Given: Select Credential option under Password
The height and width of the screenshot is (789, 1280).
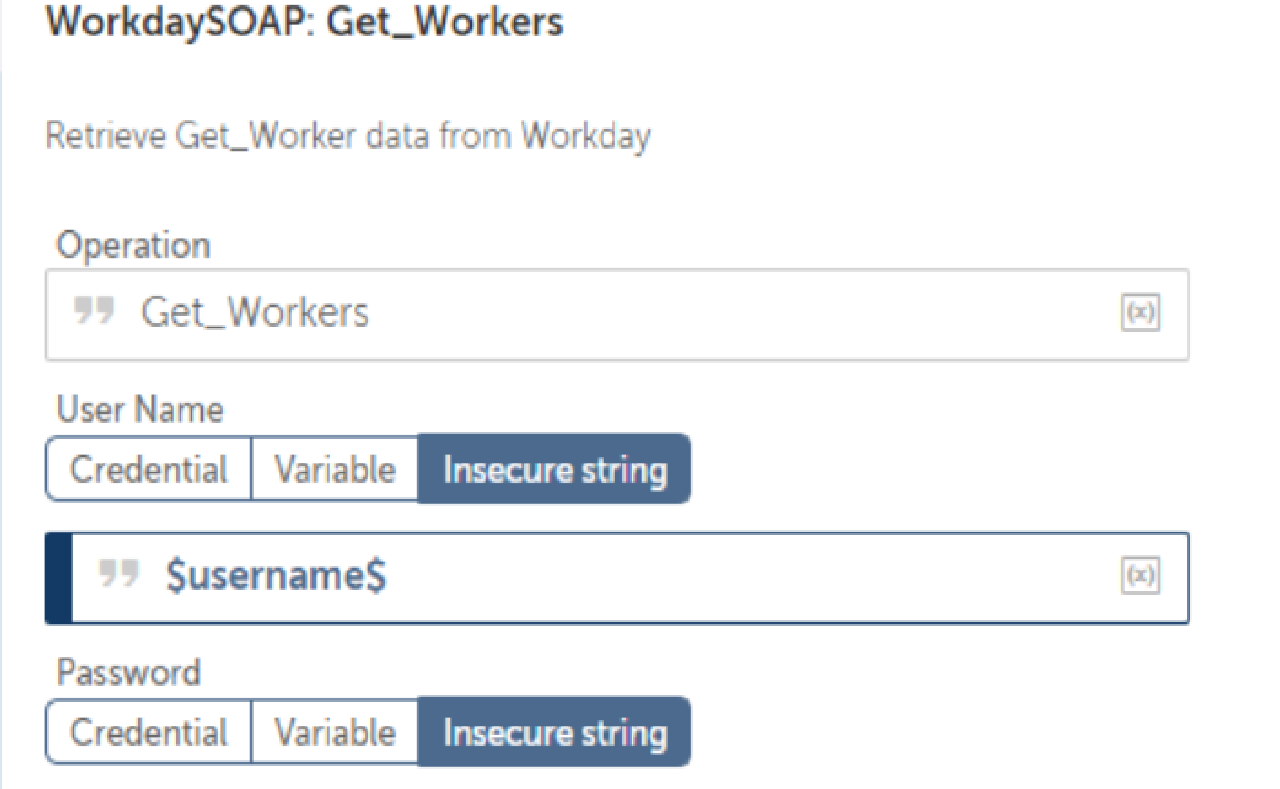Looking at the screenshot, I should tap(148, 732).
